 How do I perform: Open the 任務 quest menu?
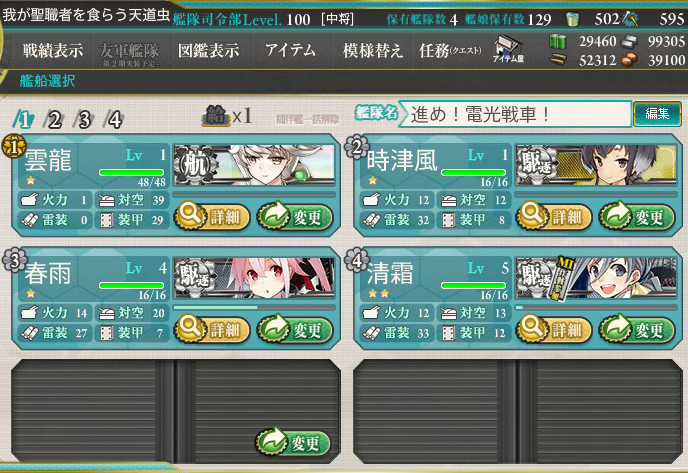450,50
